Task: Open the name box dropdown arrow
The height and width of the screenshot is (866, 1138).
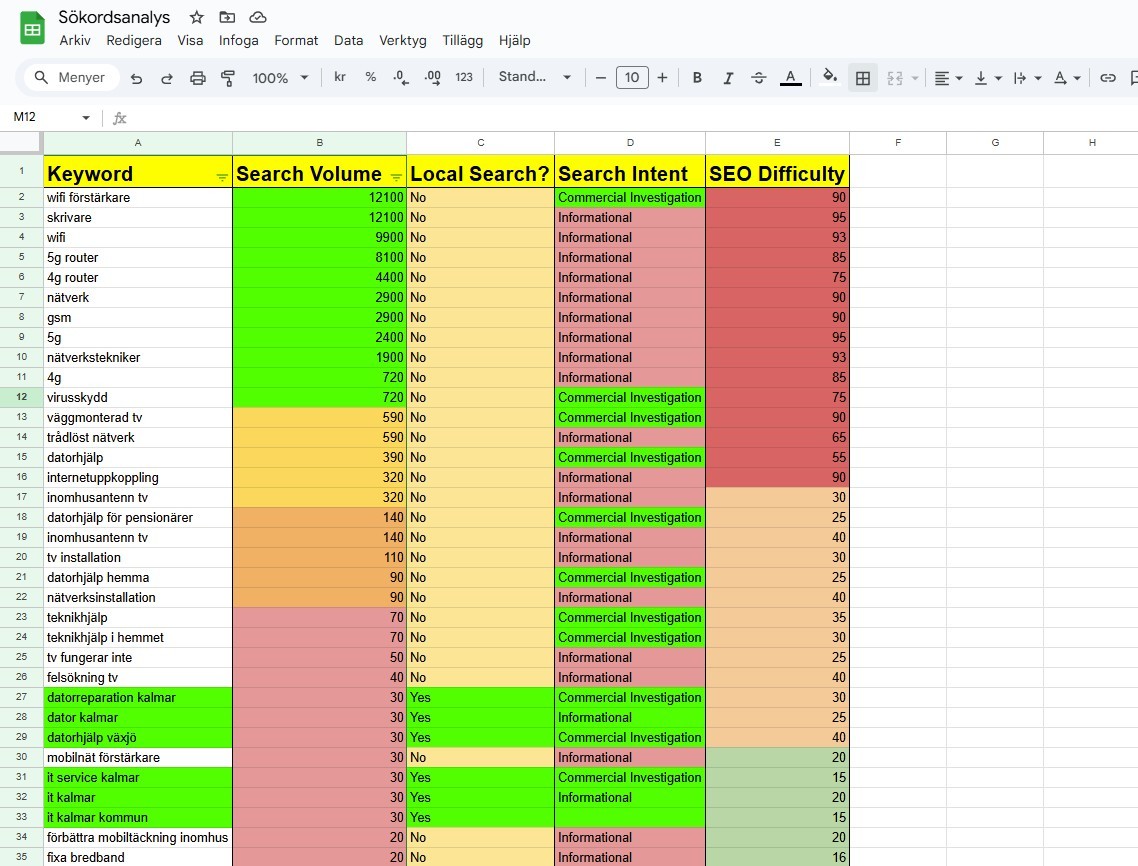Action: pyautogui.click(x=86, y=118)
